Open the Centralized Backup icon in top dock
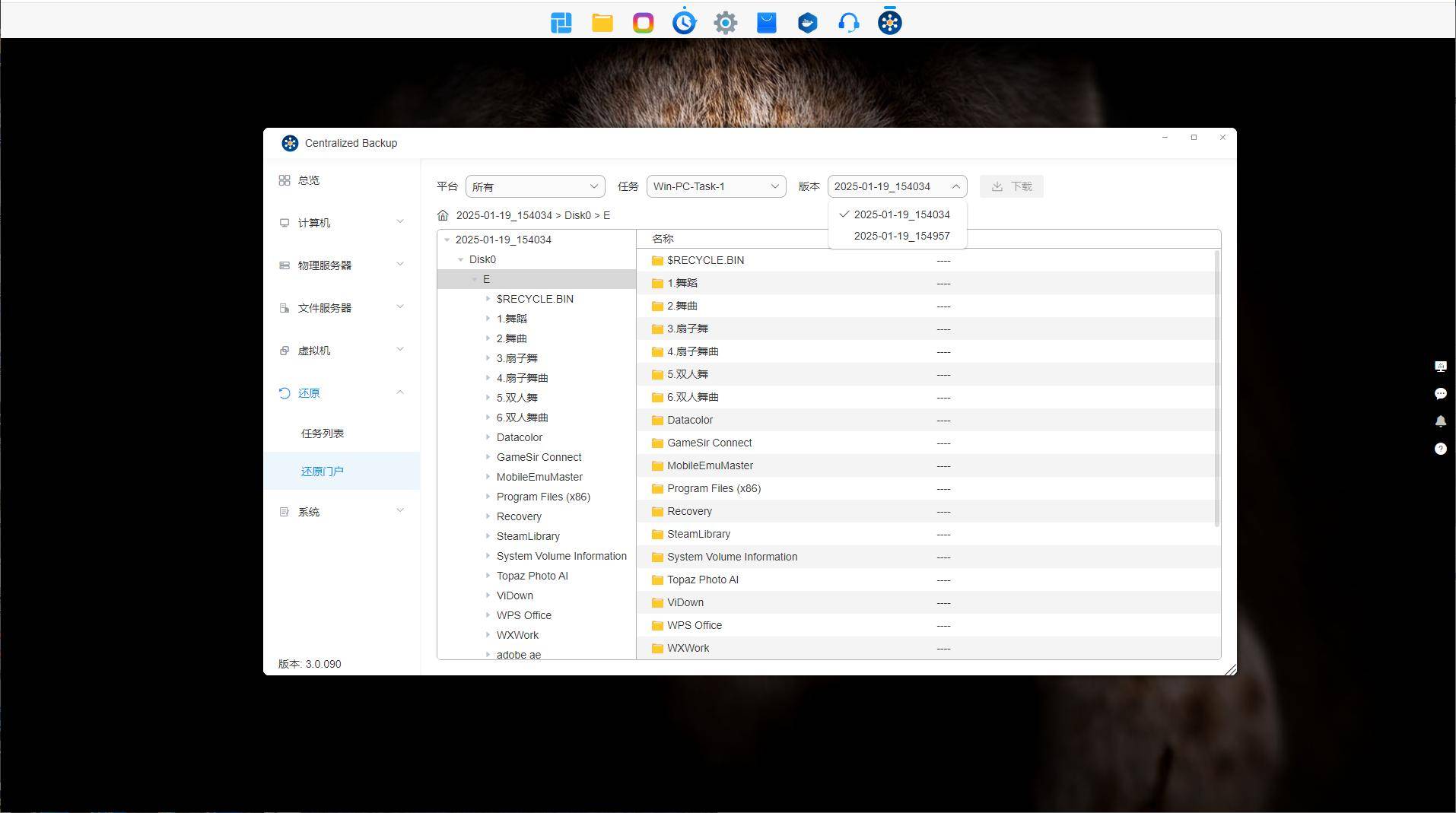Viewport: 1456px width, 813px height. click(889, 23)
